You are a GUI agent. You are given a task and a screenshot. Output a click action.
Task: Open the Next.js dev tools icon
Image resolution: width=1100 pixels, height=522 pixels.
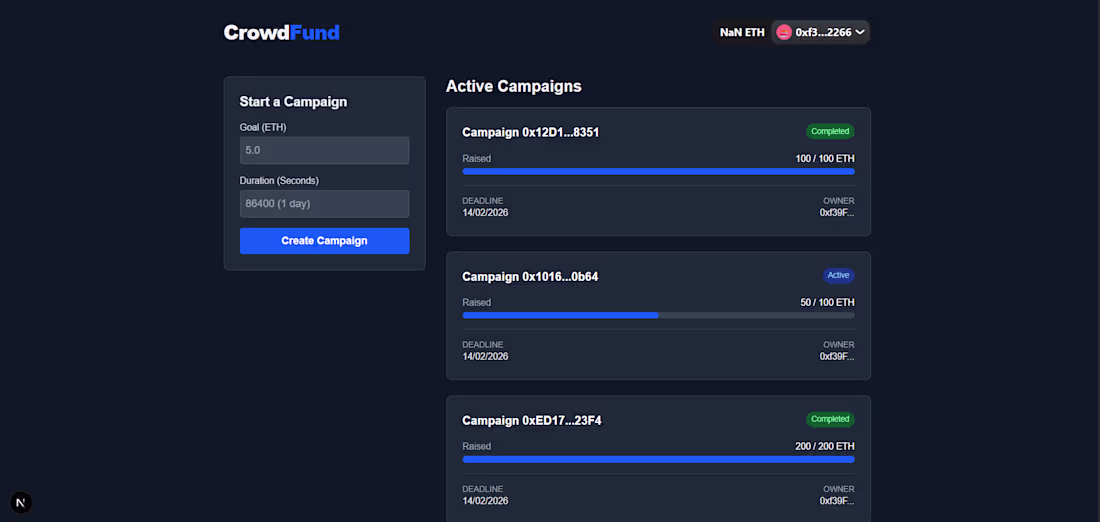[x=21, y=502]
